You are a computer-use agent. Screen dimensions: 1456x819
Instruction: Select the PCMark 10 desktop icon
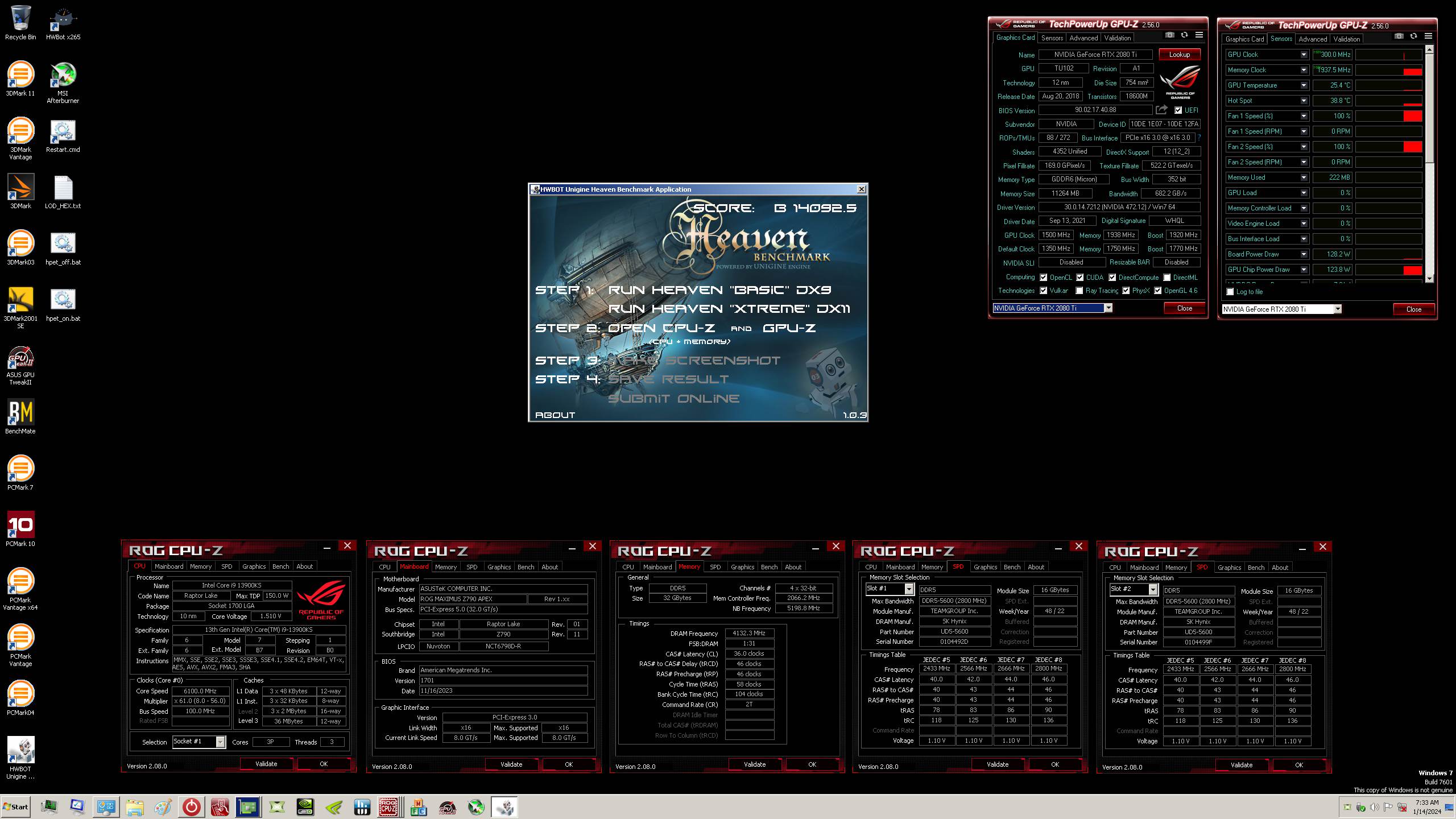(20, 530)
